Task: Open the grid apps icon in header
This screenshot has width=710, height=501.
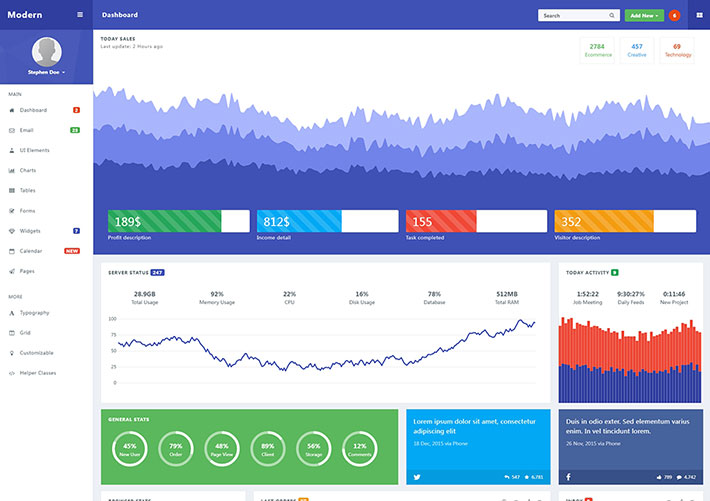Action: pos(698,15)
